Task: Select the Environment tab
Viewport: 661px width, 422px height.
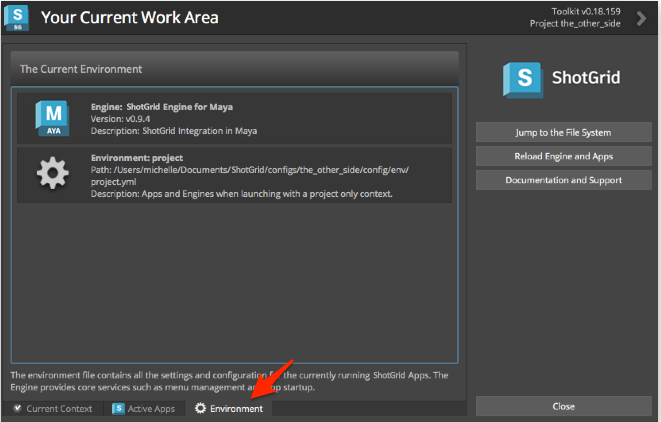Action: click(x=229, y=409)
